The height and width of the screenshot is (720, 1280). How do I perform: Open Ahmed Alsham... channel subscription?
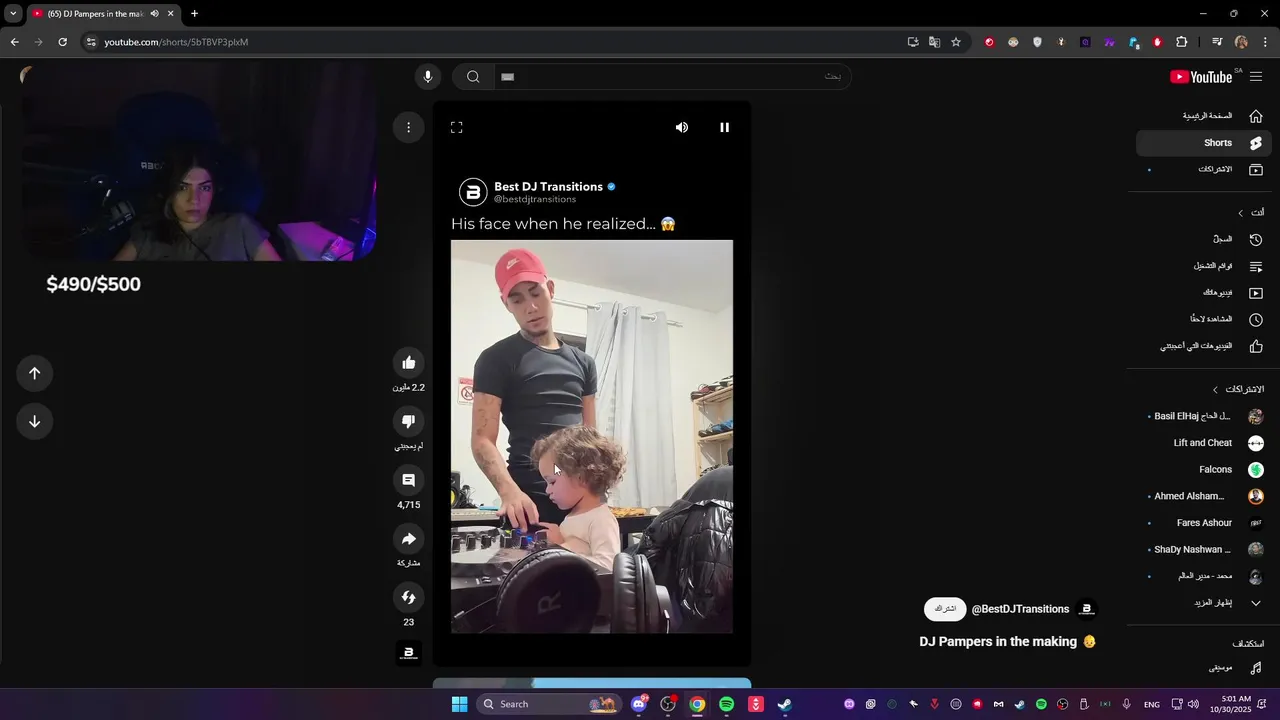click(1205, 496)
